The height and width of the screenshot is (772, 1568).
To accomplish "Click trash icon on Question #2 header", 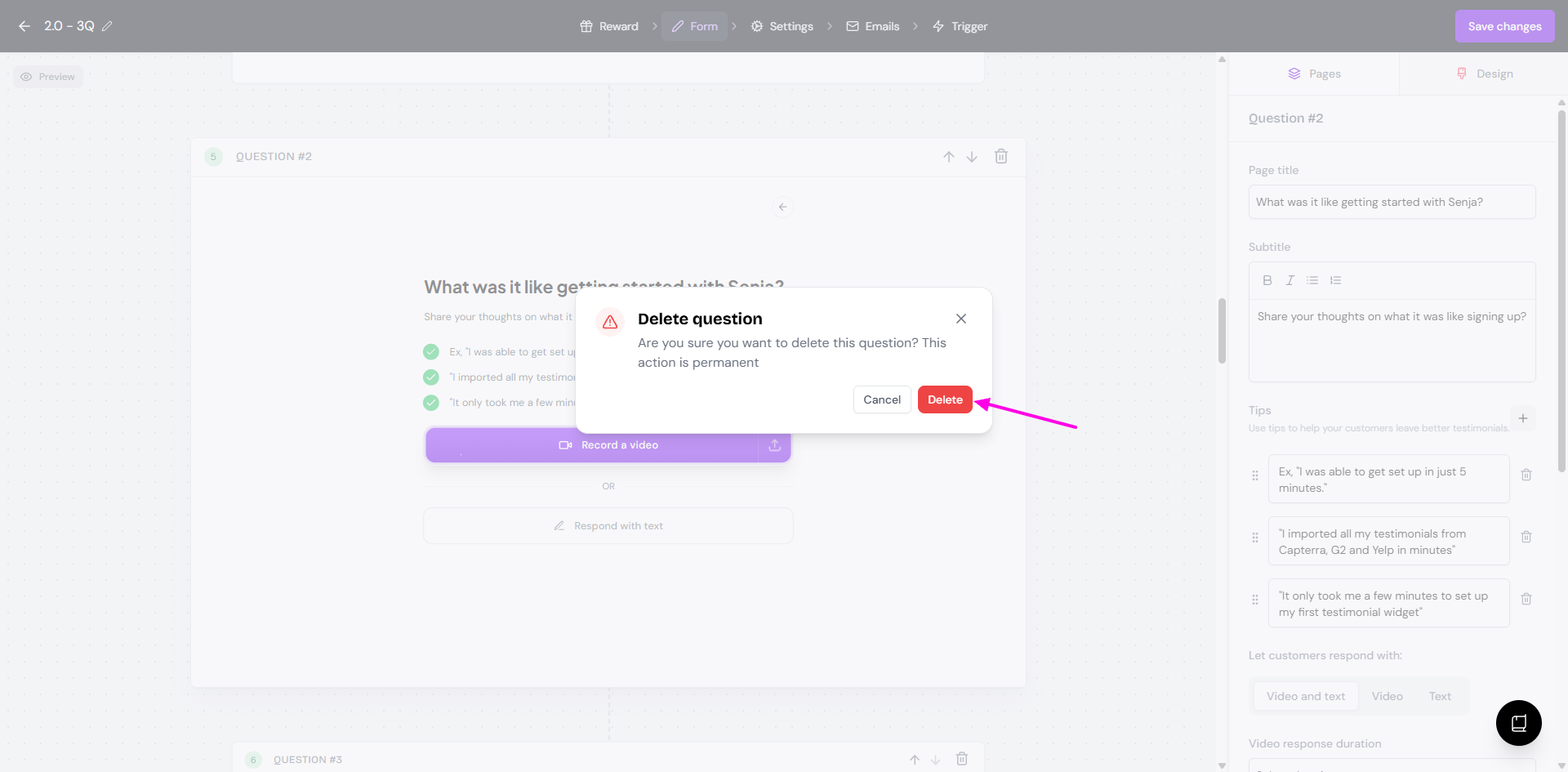I will [x=1000, y=156].
